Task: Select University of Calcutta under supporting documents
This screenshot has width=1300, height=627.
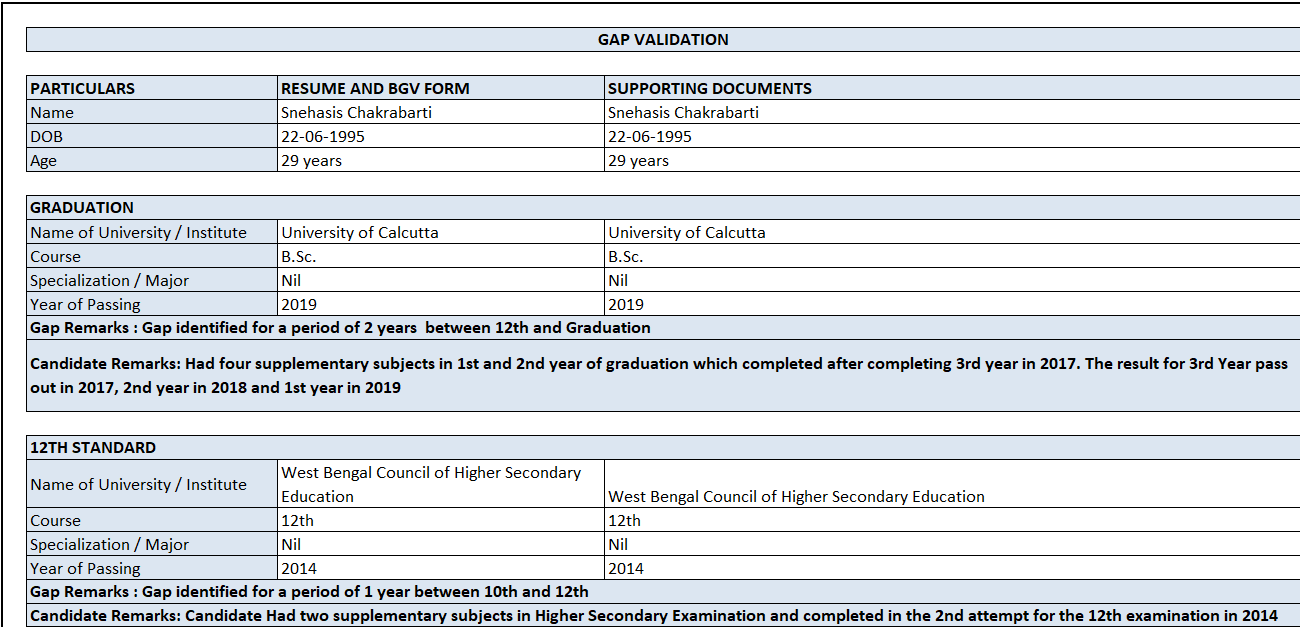Action: point(687,232)
